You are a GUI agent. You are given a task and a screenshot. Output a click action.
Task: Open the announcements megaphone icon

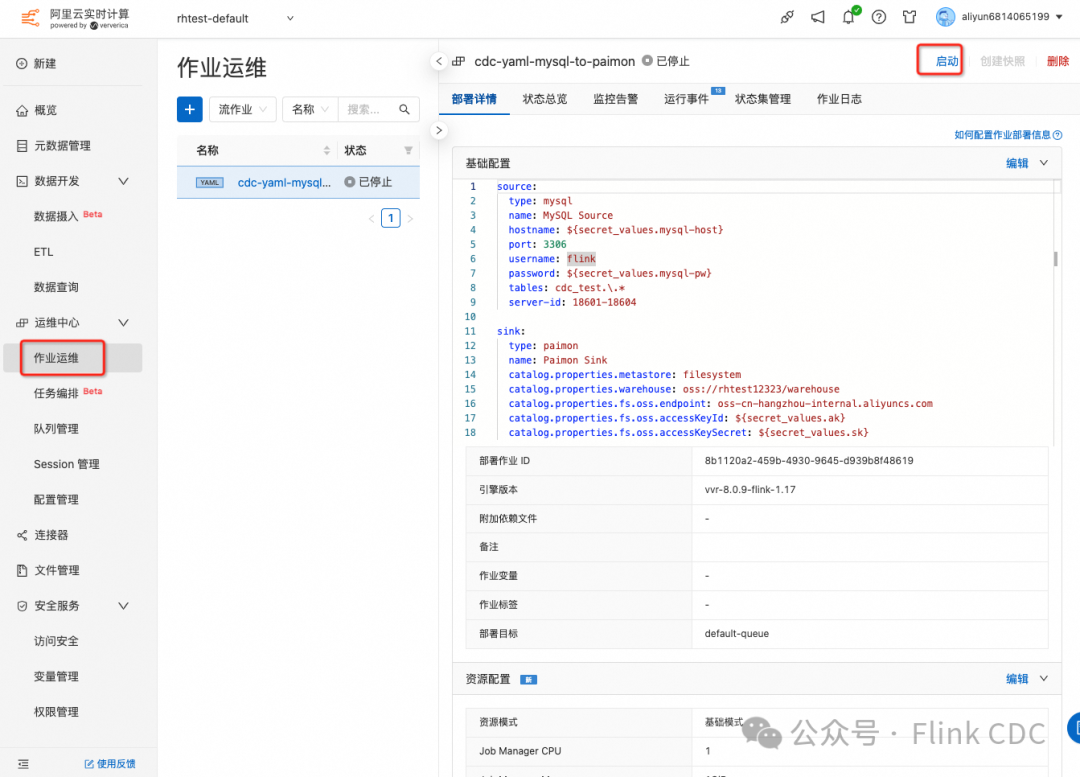(818, 17)
